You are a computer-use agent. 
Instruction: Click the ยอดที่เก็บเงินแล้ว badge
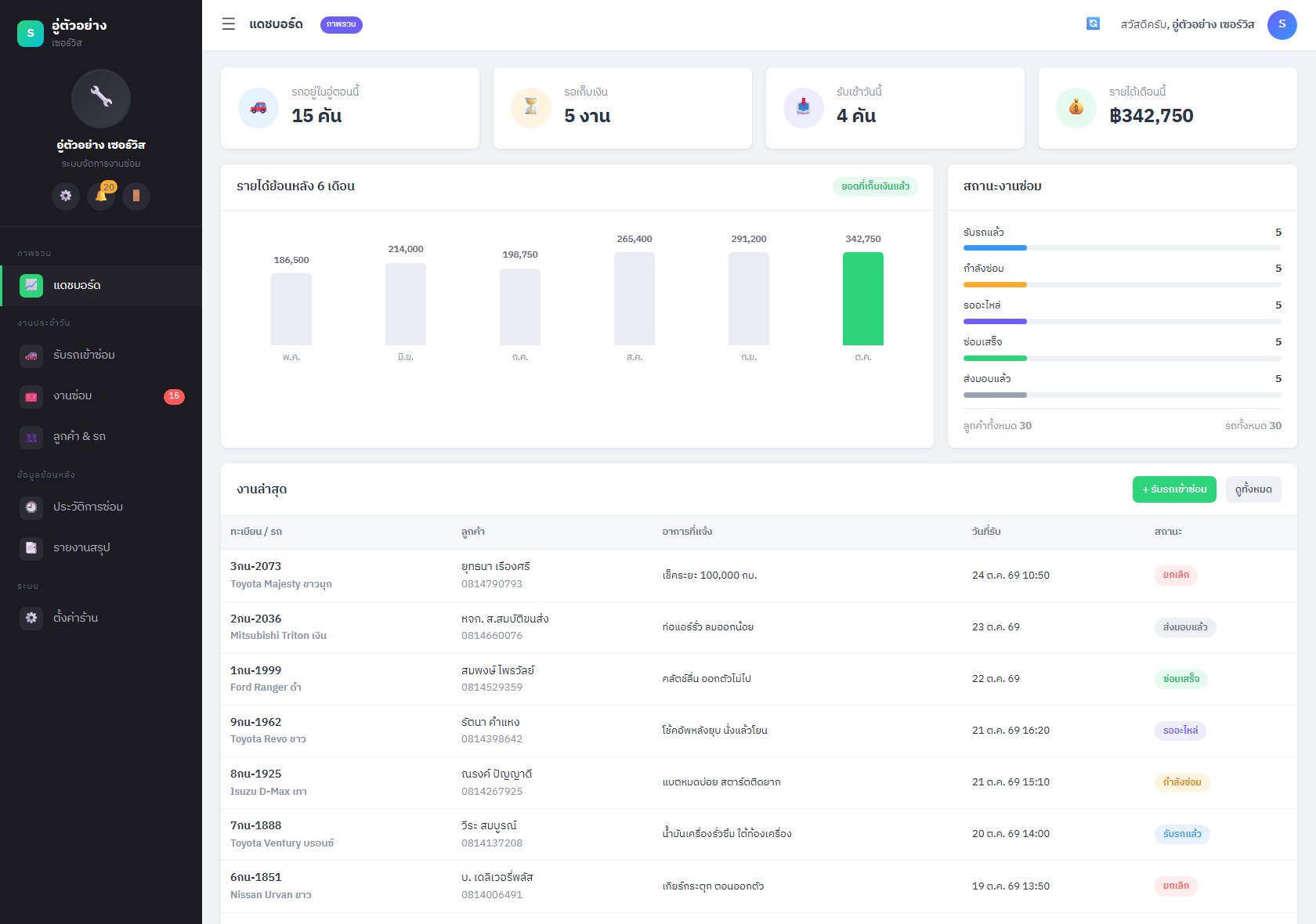coord(875,186)
